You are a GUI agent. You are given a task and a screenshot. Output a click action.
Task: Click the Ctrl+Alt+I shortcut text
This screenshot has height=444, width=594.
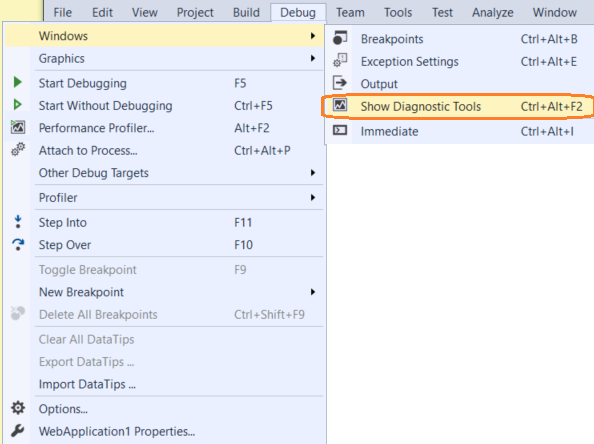547,131
